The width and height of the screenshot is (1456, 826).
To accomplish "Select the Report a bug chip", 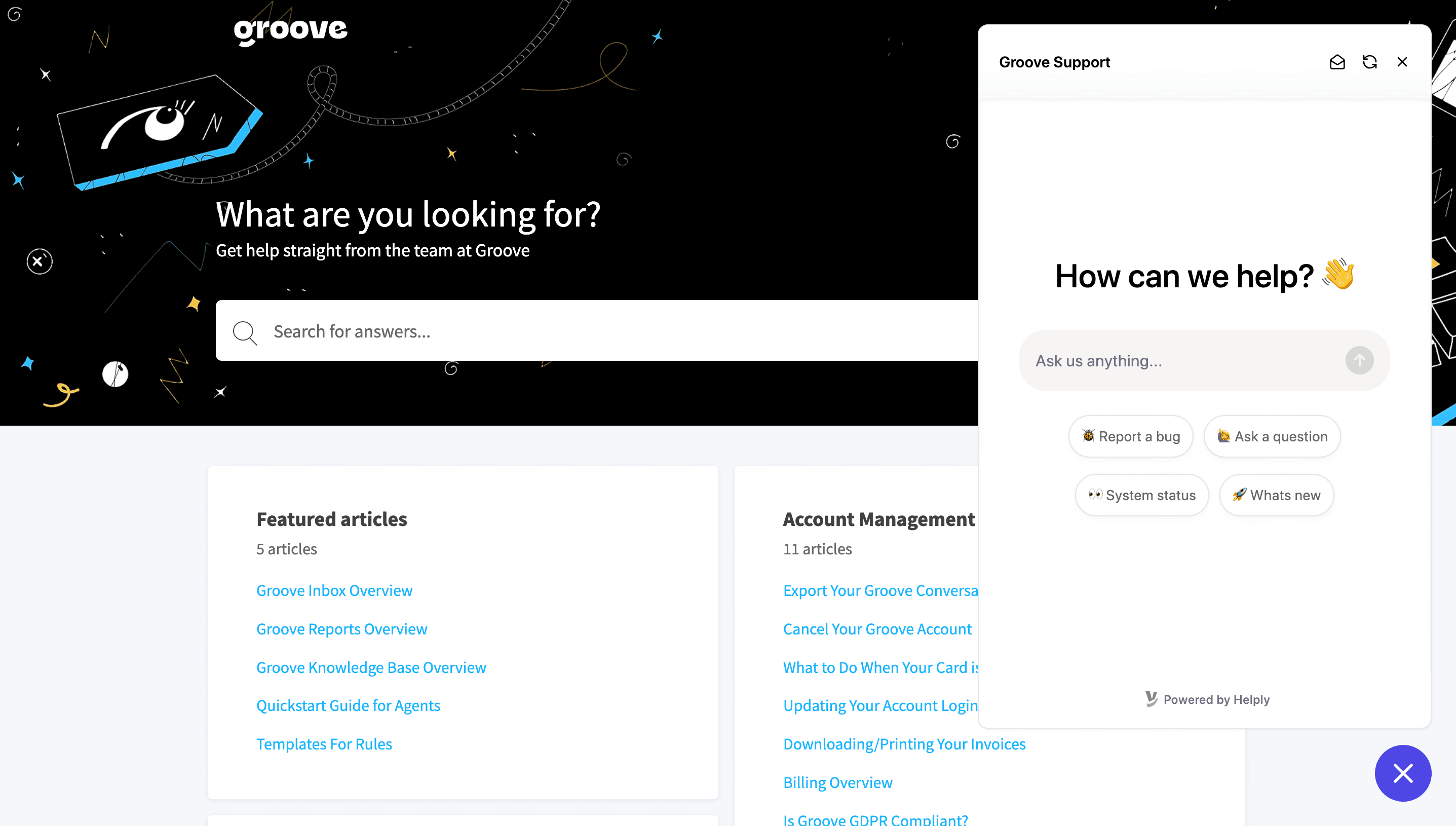I will 1130,436.
